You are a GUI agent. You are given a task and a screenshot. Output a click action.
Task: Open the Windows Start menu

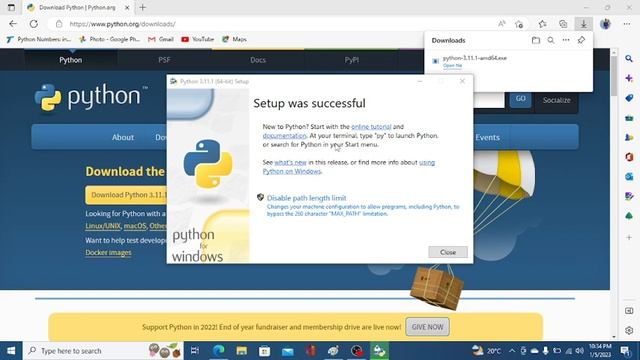coord(11,351)
